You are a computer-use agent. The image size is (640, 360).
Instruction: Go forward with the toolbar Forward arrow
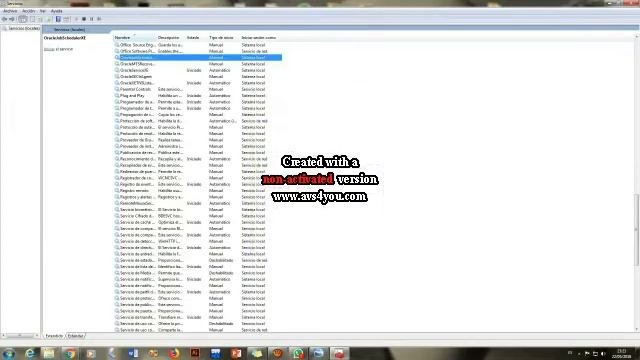[x=12, y=19]
